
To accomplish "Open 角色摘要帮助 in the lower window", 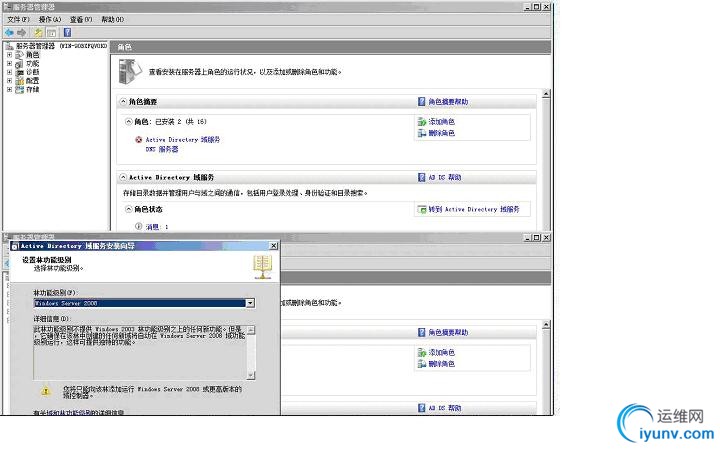I will pos(448,332).
